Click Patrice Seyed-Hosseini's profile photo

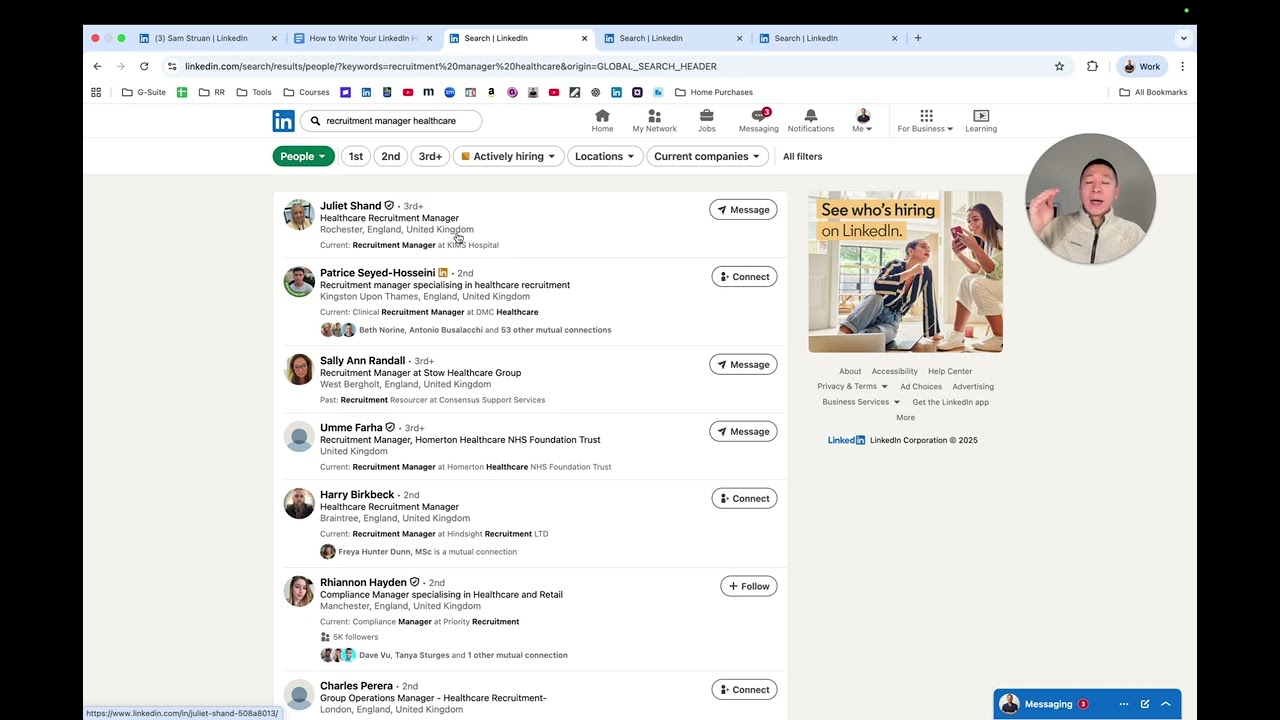pyautogui.click(x=299, y=282)
